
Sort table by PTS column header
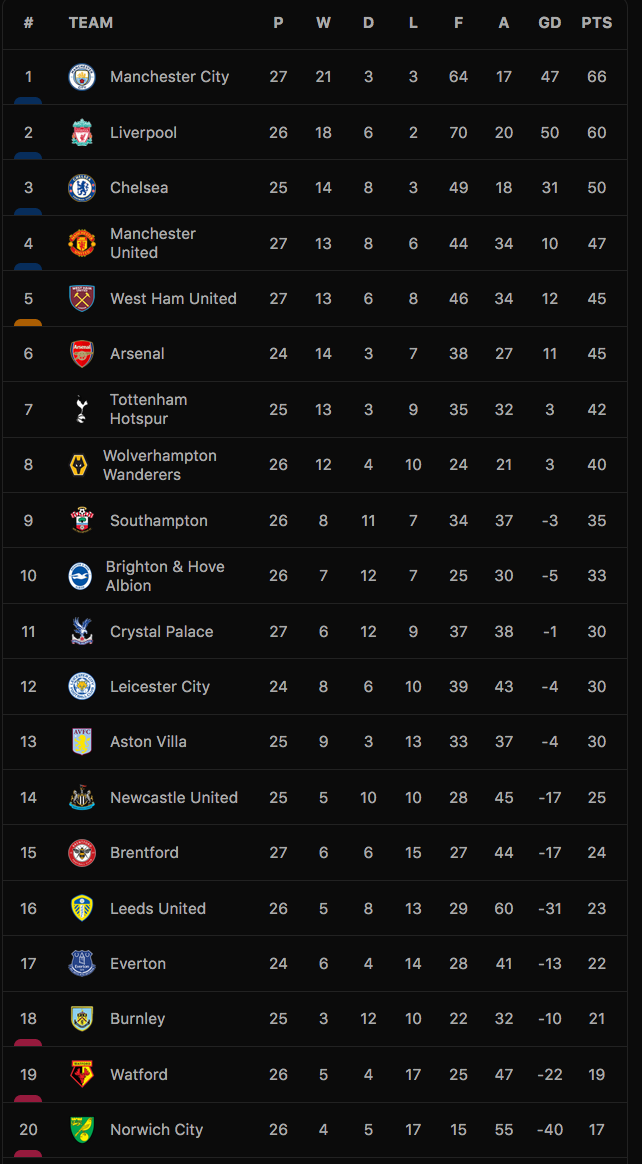[597, 23]
